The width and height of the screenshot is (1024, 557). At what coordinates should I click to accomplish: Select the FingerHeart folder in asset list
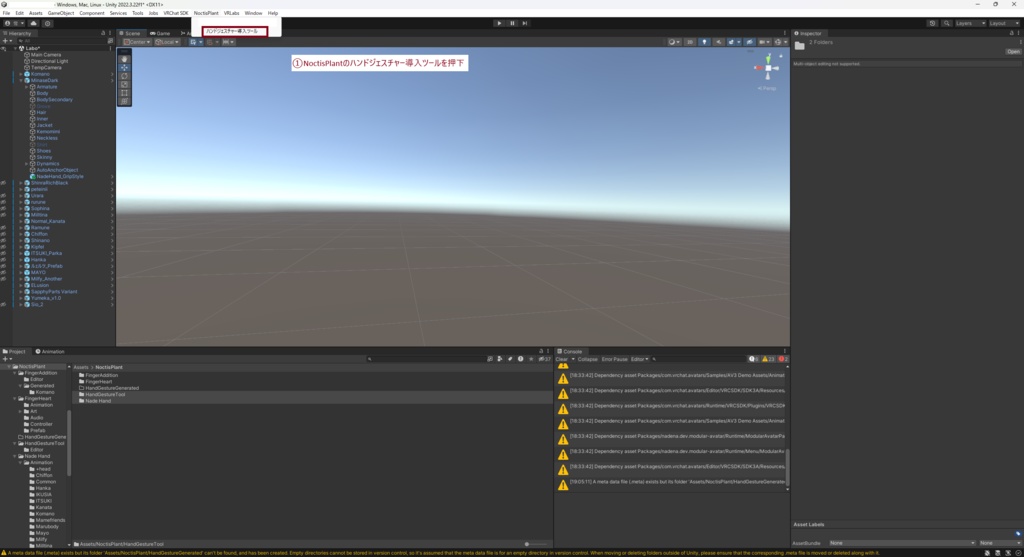(99, 382)
